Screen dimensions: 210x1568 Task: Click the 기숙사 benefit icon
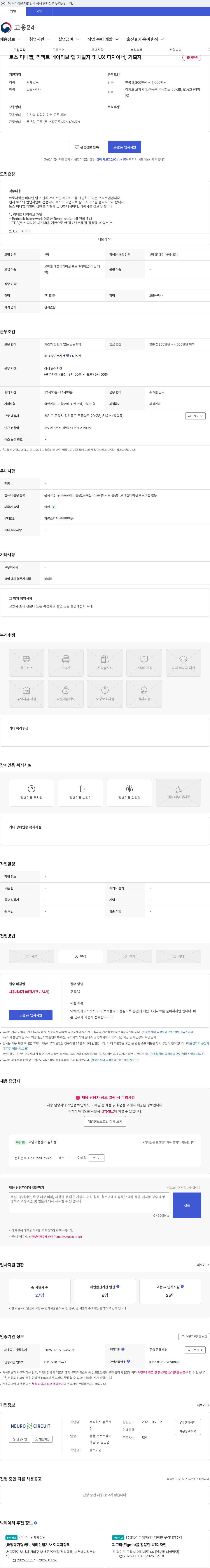pos(66,663)
